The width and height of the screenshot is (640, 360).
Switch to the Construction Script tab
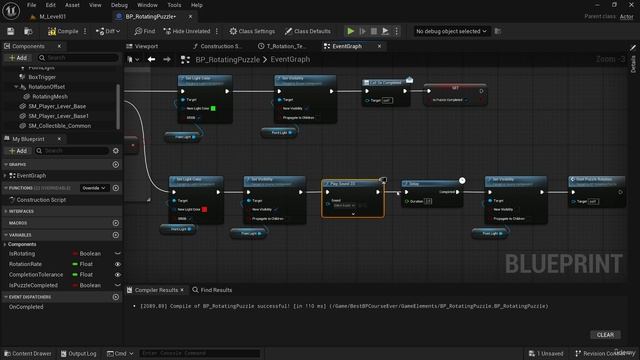click(218, 46)
